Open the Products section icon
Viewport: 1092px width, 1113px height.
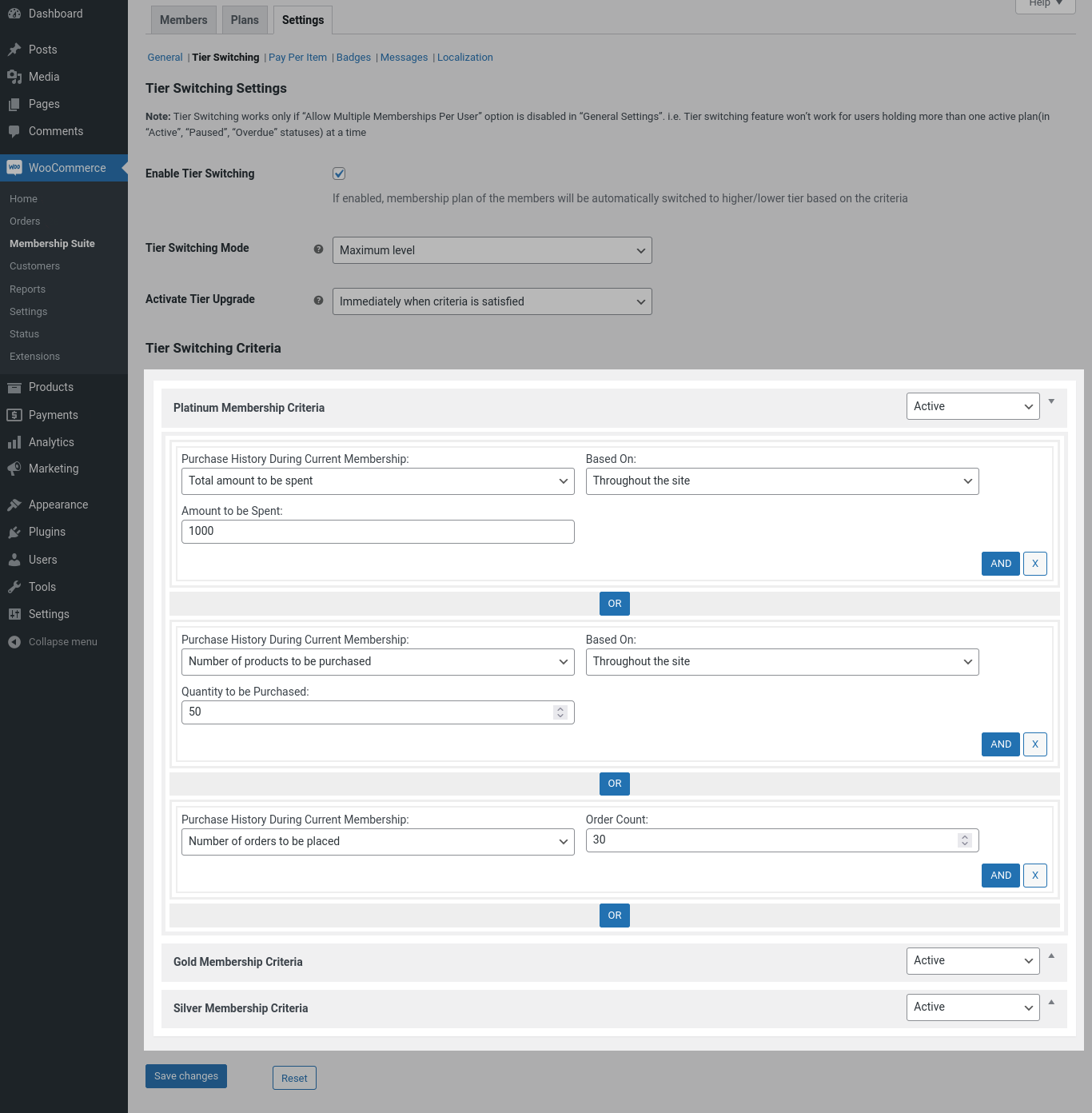14,386
